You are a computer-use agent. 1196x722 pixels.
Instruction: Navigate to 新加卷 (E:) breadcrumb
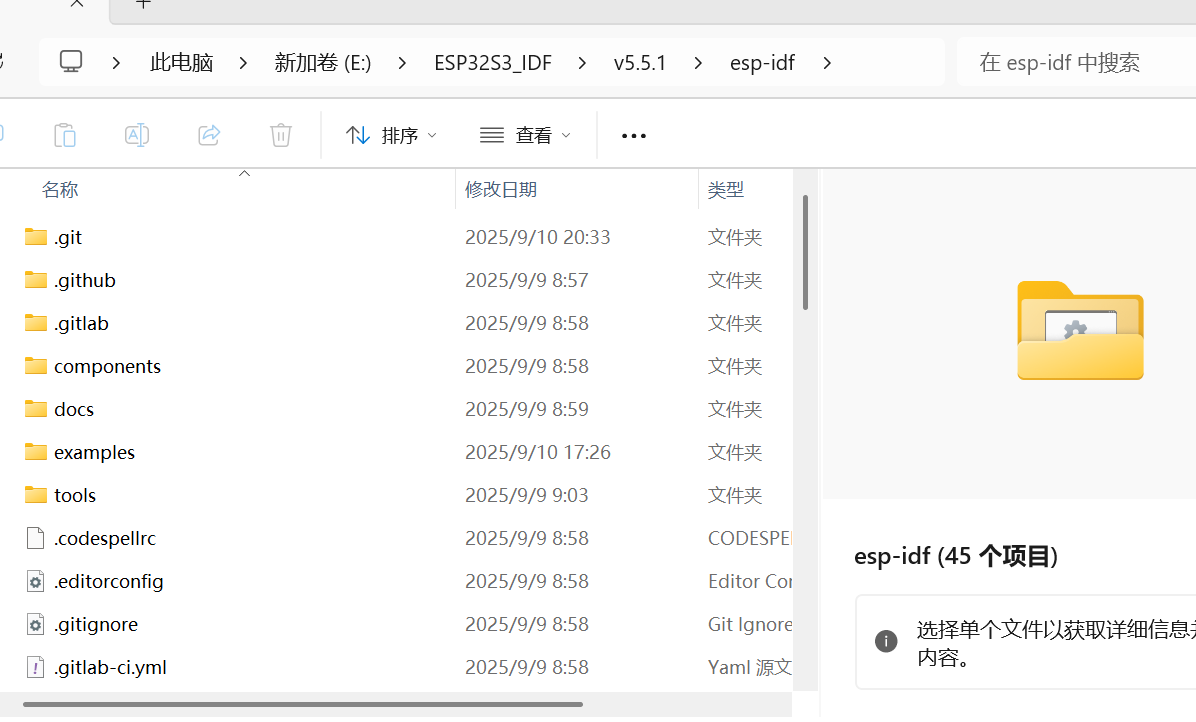[323, 63]
